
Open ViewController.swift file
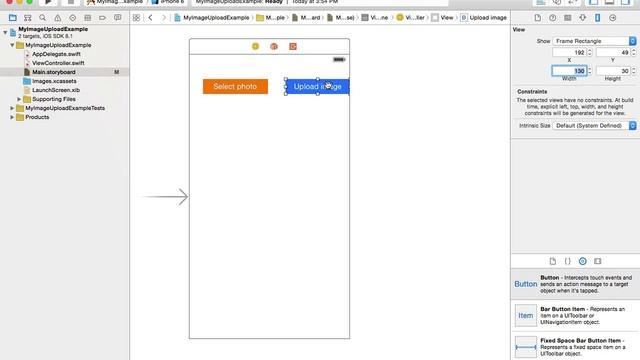click(x=58, y=63)
